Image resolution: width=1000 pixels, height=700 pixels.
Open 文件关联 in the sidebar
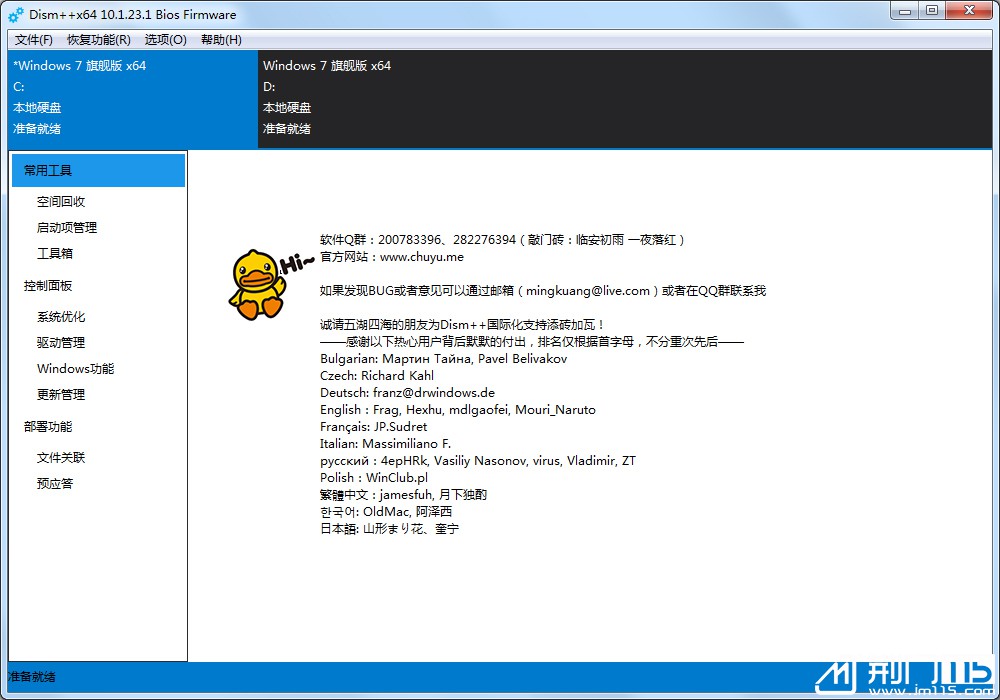pos(61,458)
